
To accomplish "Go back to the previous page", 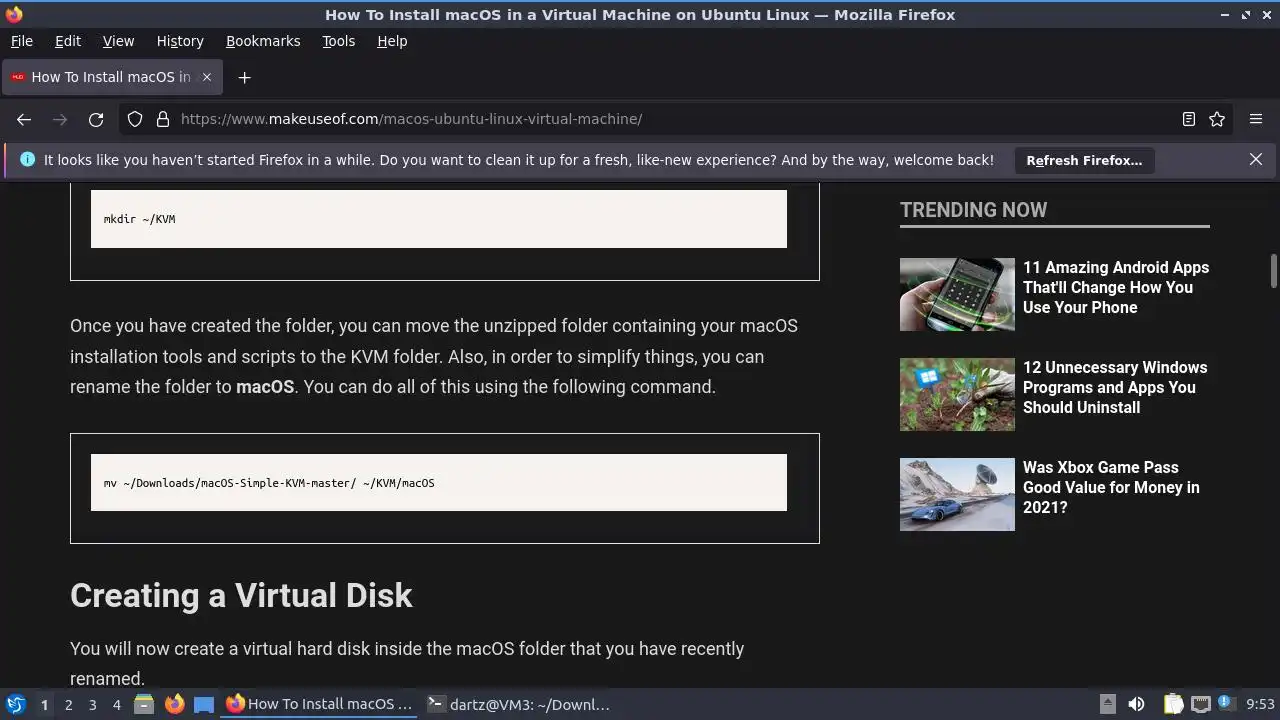I will pyautogui.click(x=24, y=119).
